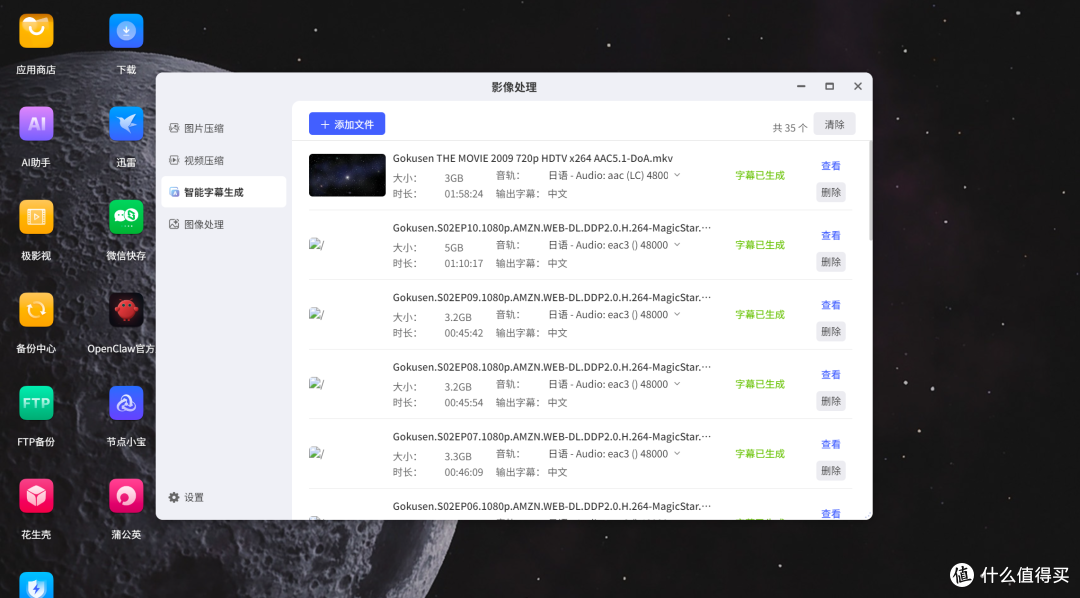Expand audio track dropdown for S02EP08

(677, 384)
